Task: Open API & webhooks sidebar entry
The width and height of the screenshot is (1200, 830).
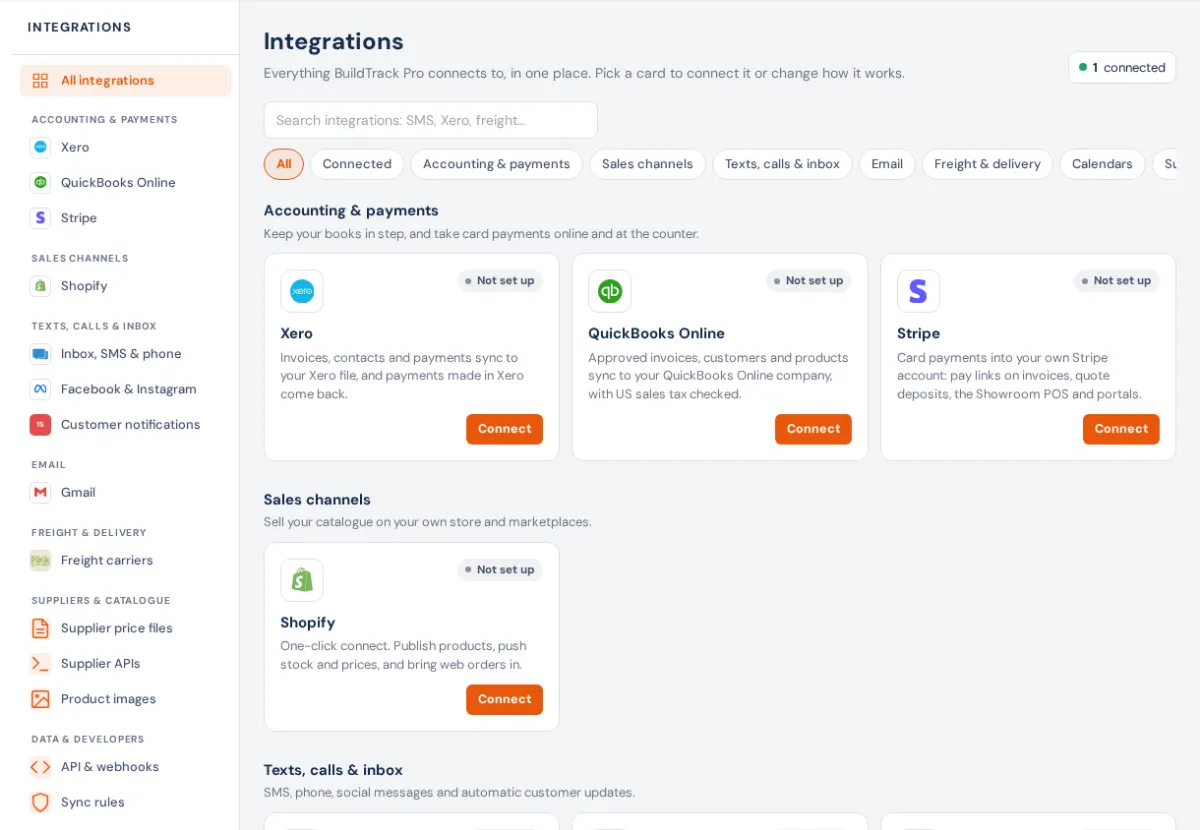Action: (126, 767)
